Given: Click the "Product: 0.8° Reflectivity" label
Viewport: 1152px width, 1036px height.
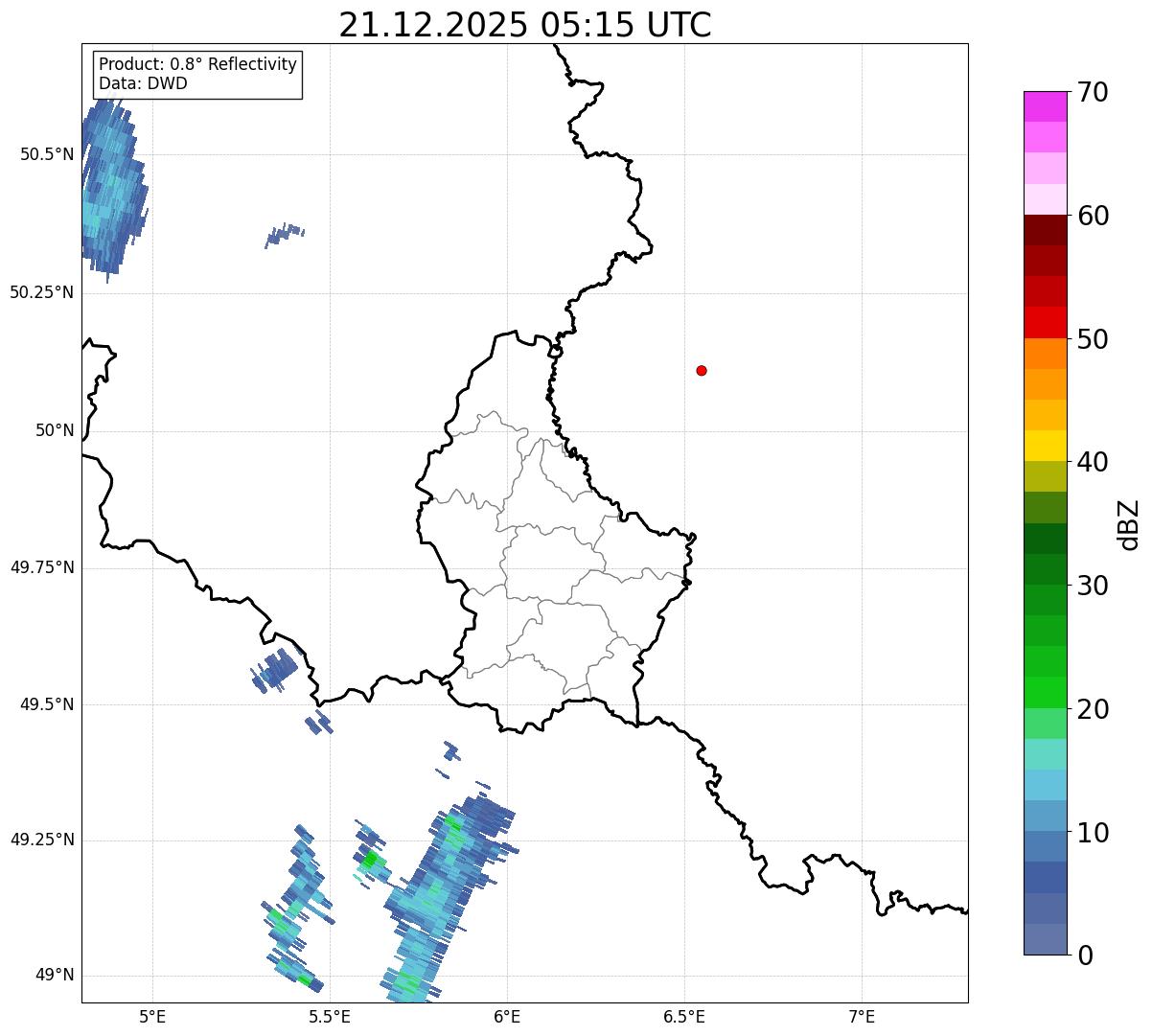Looking at the screenshot, I should pos(197,64).
